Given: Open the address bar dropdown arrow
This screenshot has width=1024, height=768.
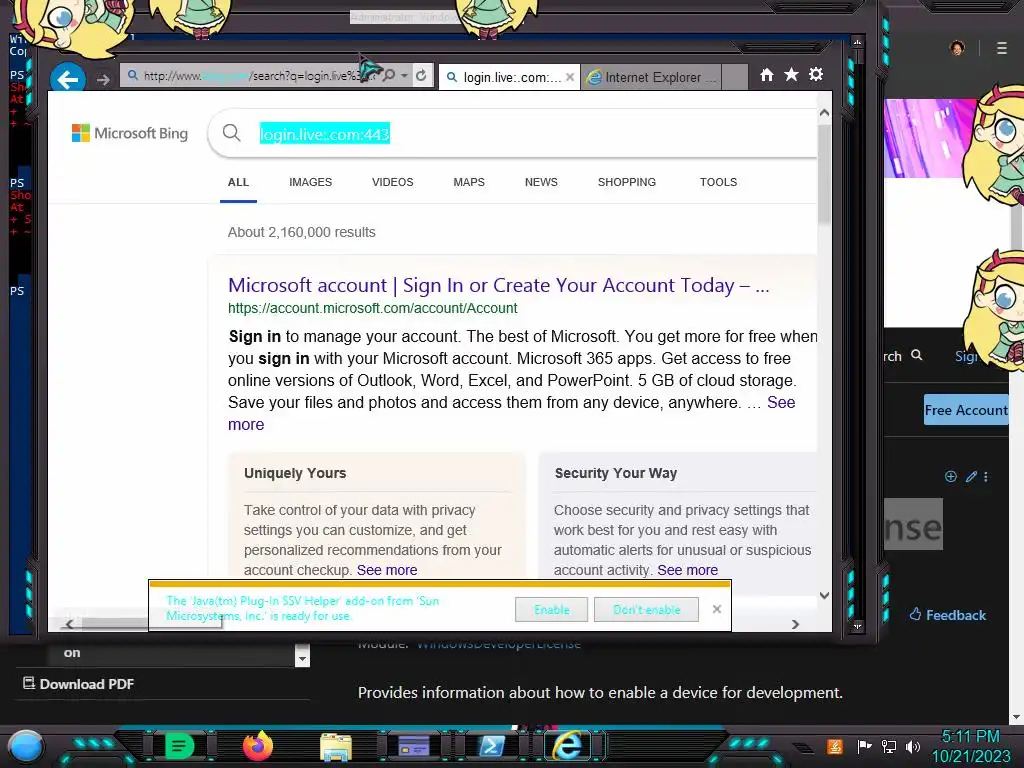Looking at the screenshot, I should [404, 76].
